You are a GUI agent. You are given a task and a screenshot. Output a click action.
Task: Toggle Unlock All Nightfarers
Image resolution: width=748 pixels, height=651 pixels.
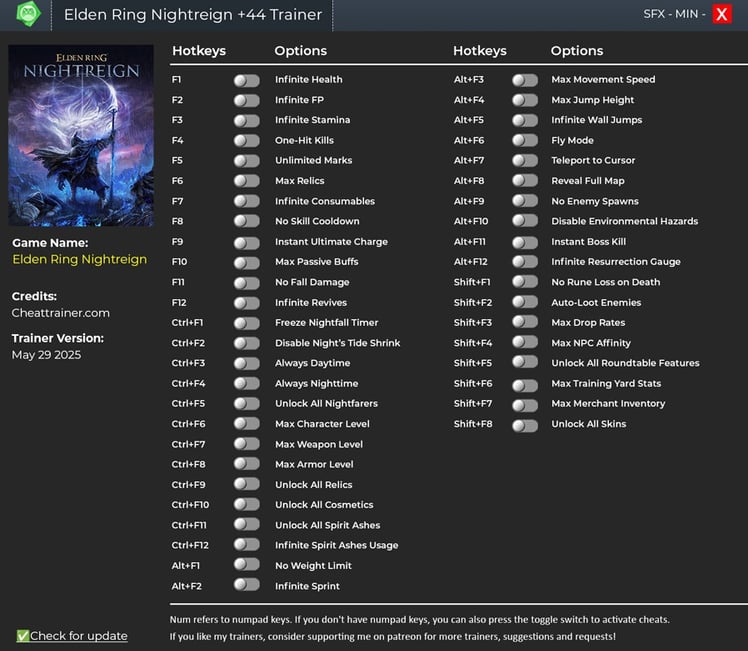tap(247, 403)
